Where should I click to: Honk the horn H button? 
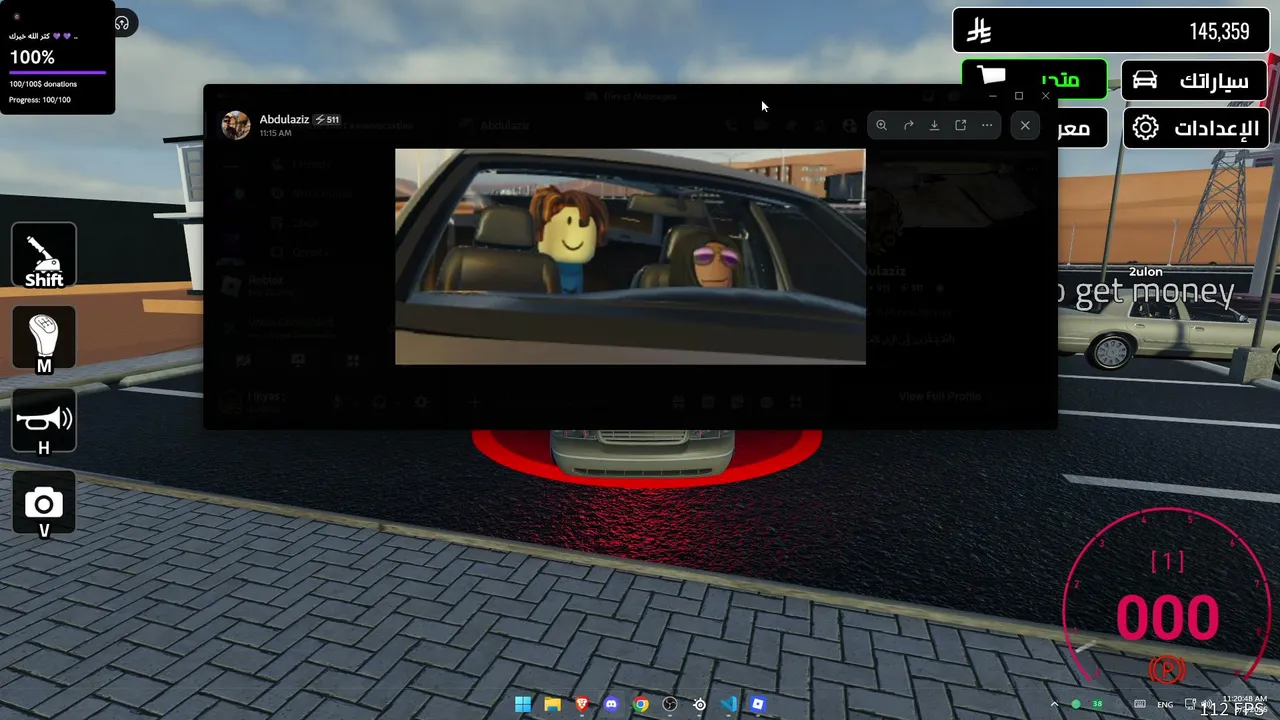coord(44,423)
